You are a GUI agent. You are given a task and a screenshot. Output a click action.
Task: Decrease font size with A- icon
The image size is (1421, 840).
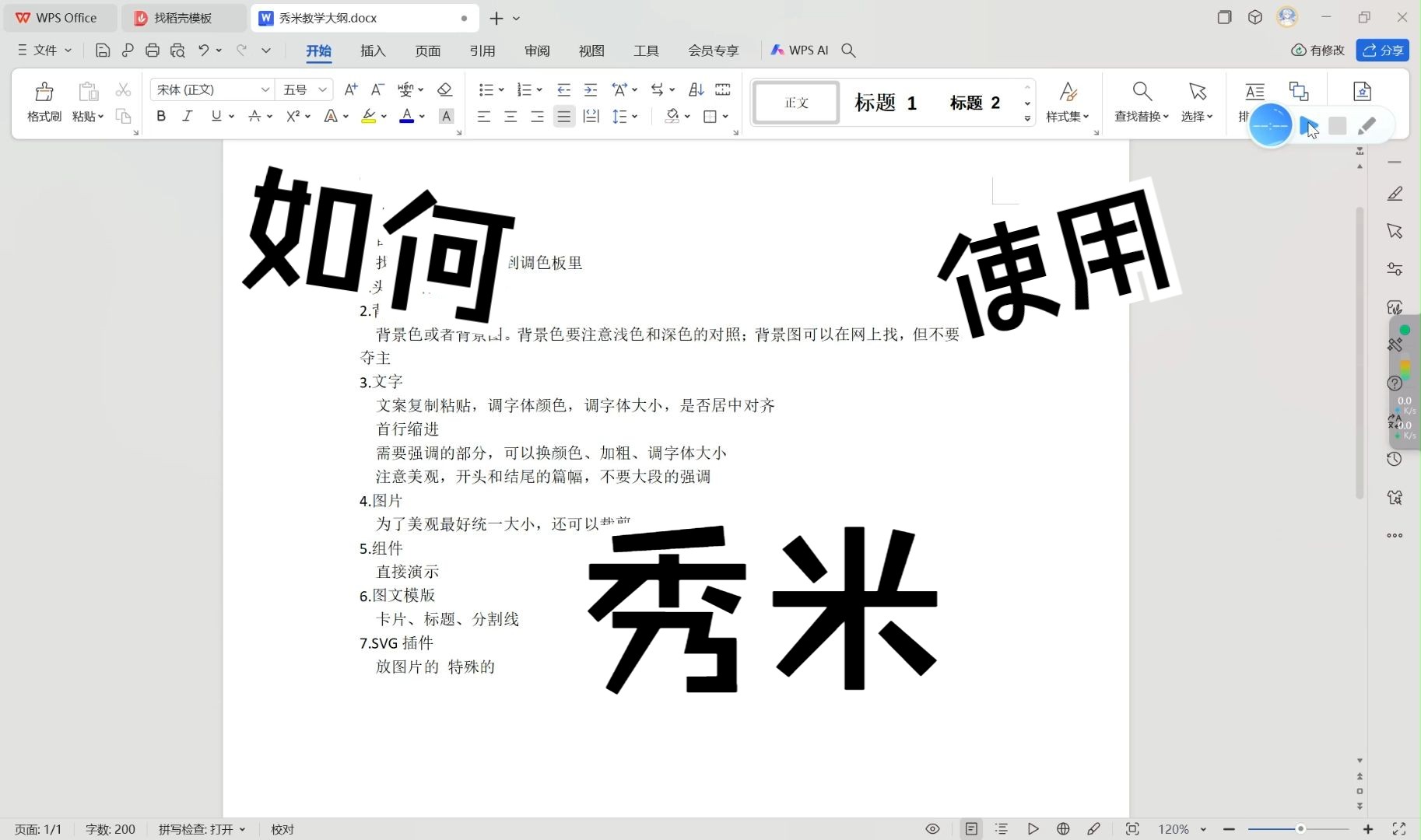pos(377,89)
